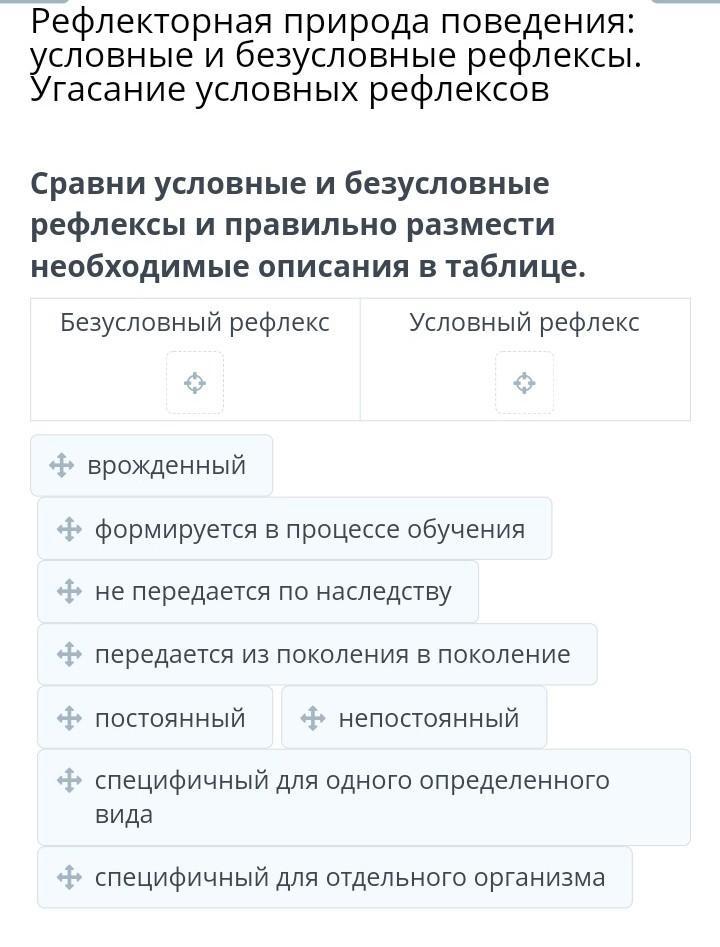Click drag icon beside "не передается по наследству"
Image resolution: width=720 pixels, height=947 pixels.
click(x=69, y=592)
